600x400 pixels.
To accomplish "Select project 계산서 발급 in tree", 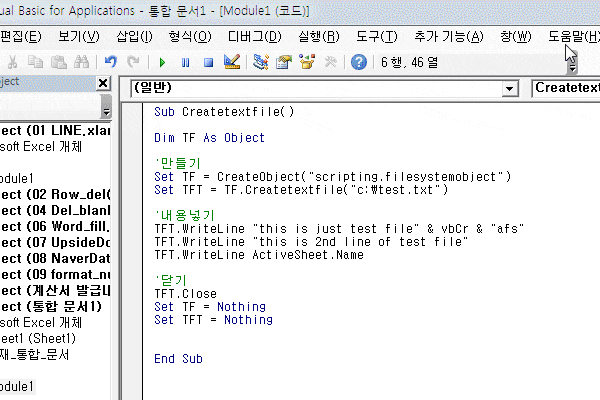I will (55, 291).
